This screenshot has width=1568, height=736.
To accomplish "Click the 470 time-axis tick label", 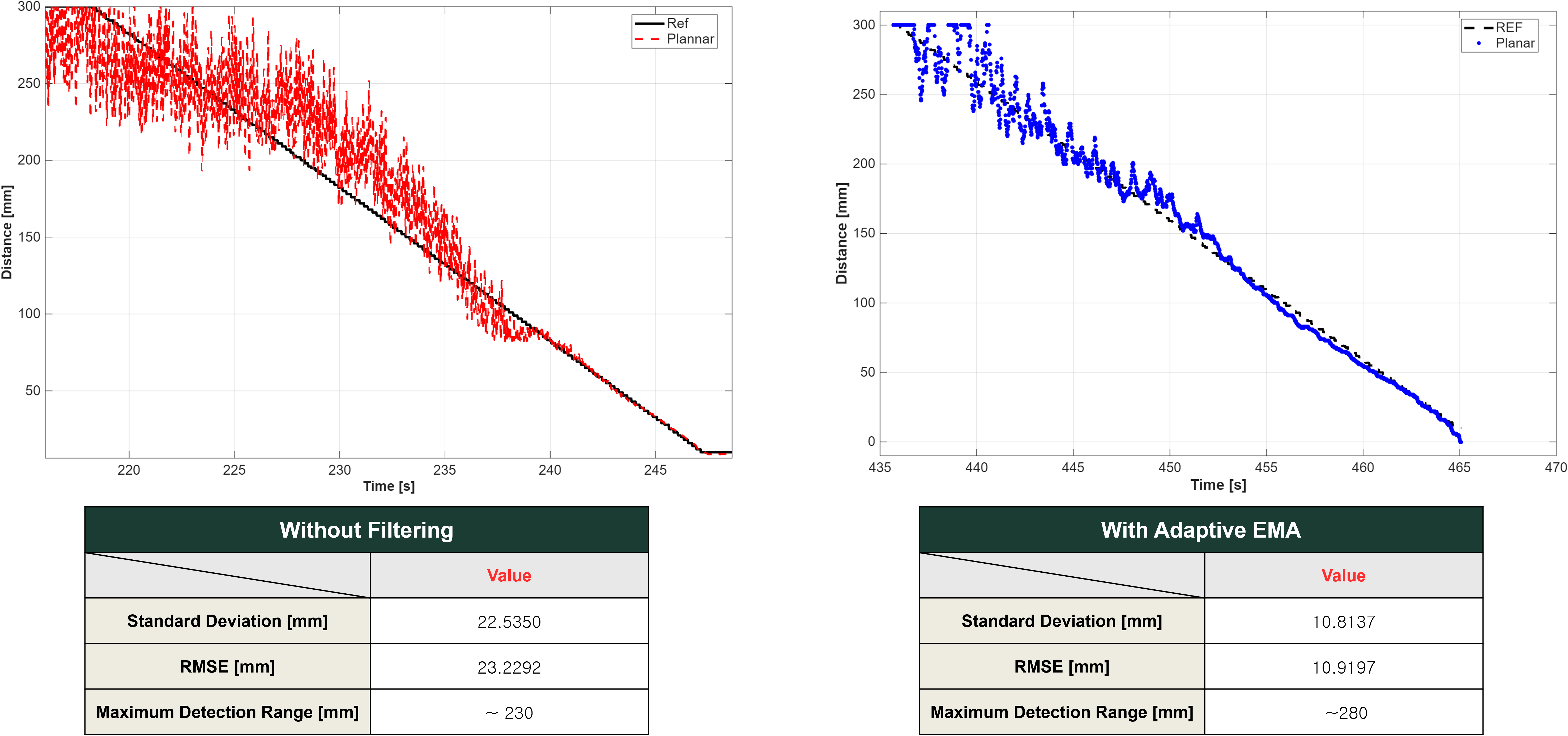I will [x=1556, y=467].
